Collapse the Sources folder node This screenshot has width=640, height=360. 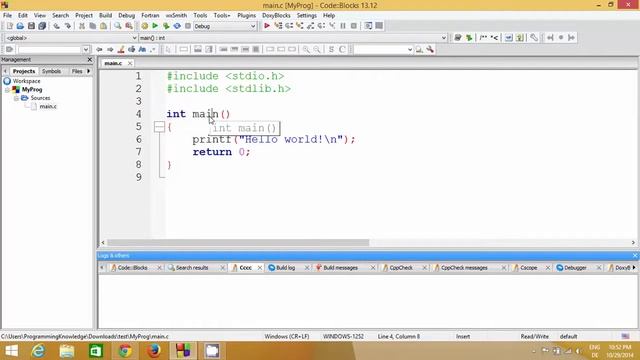tap(16, 98)
